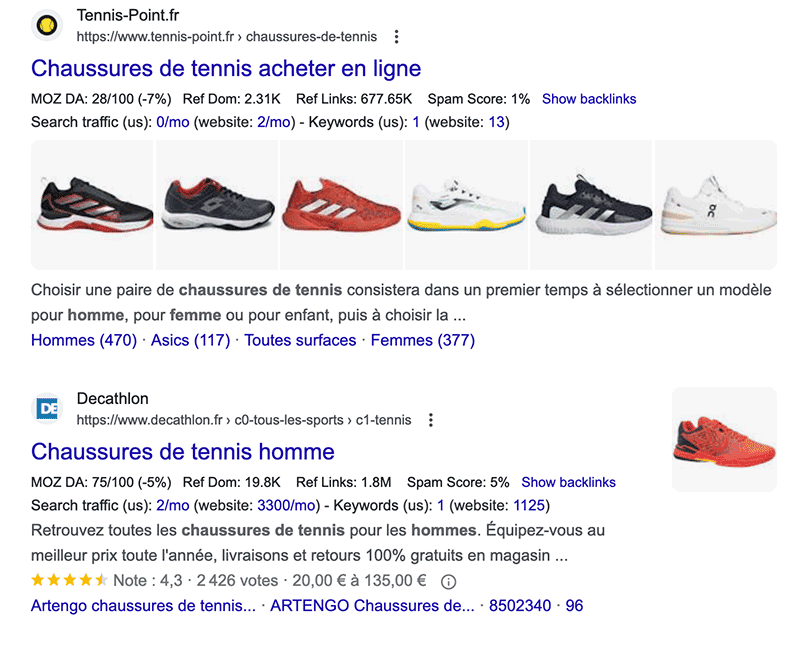Viewport: 800px width, 650px height.
Task: Click 'Ref Dom: 2.31K' text
Action: coord(232,99)
